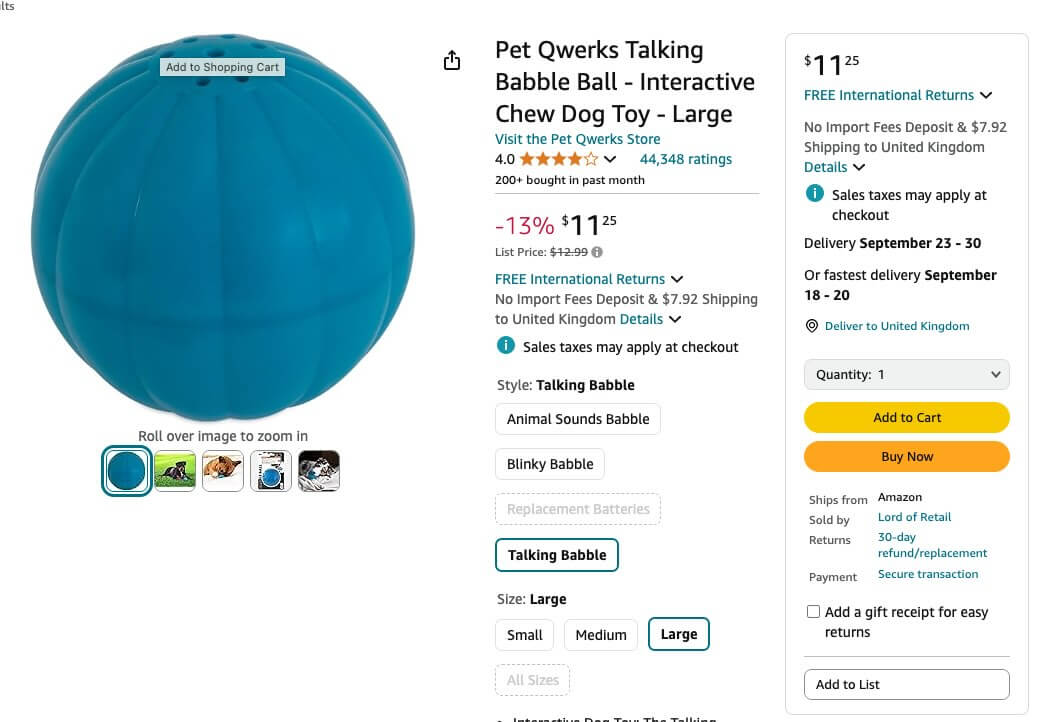The height and width of the screenshot is (722, 1039).
Task: Visit the Pet Qwerks Store link
Action: click(x=577, y=139)
